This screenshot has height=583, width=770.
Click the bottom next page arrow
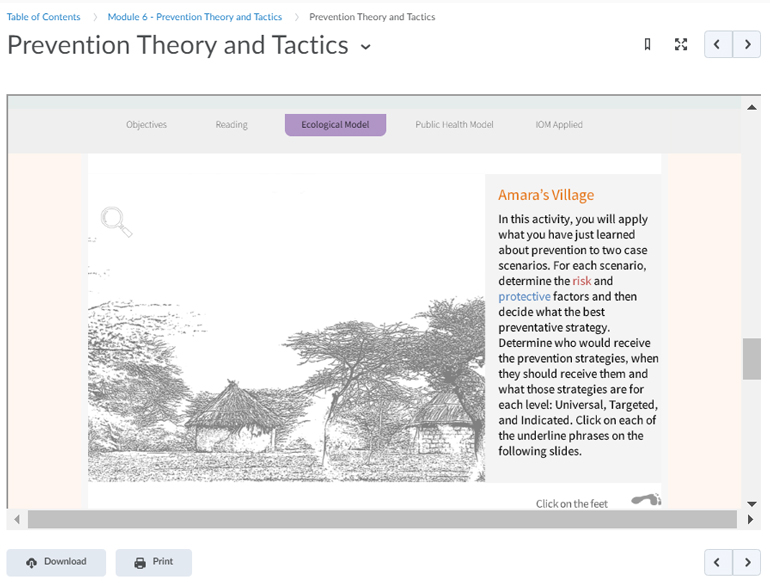tap(747, 563)
